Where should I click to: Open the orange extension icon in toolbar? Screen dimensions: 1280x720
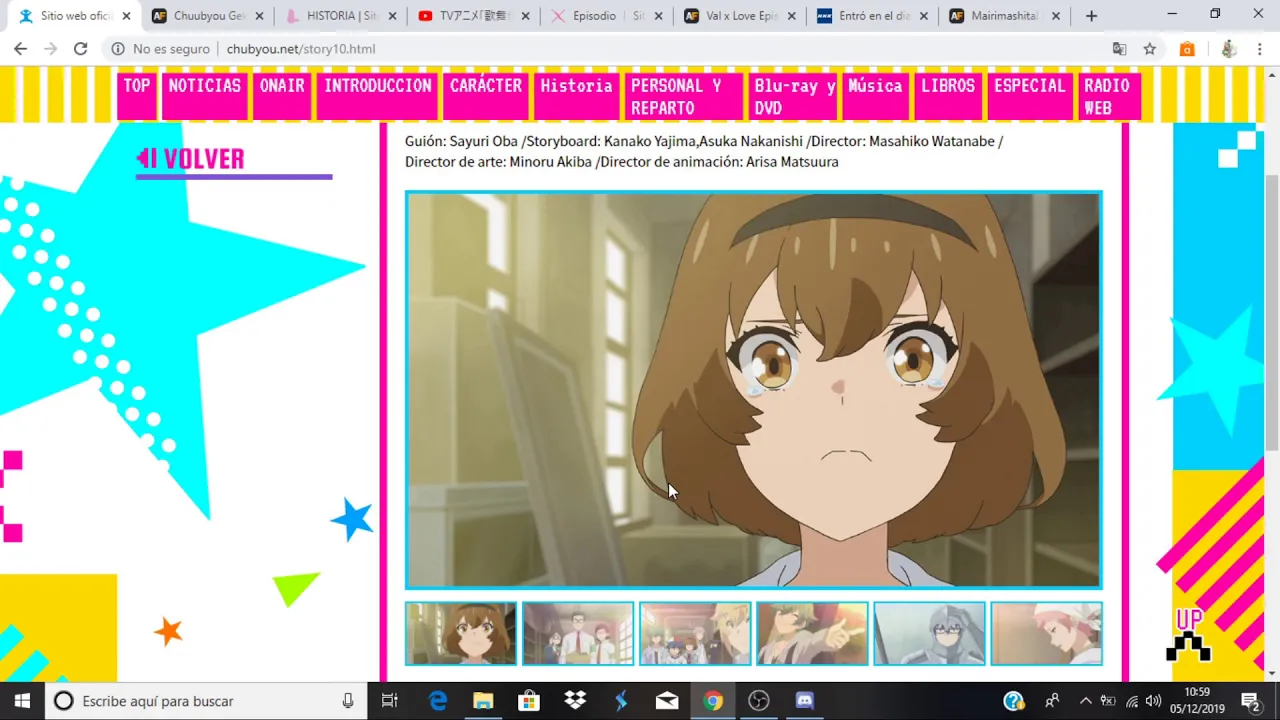(1187, 49)
